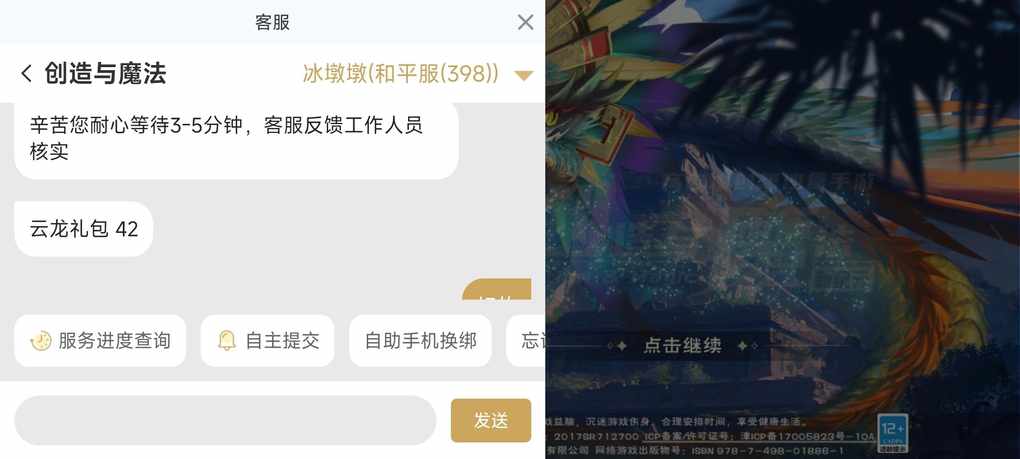Close the 客服 panel with the X
Viewport: 1020px width, 459px height.
point(526,22)
